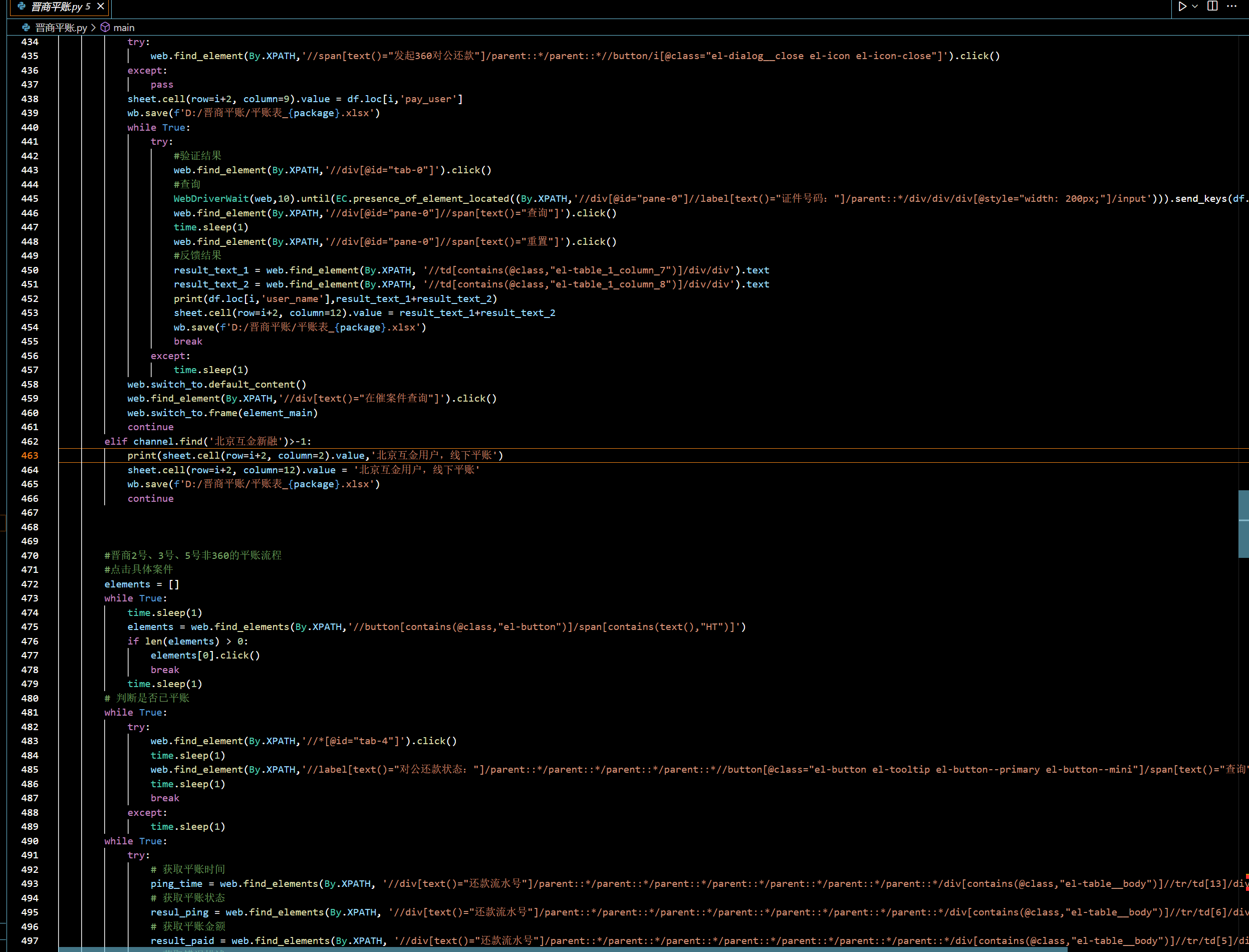Click the if len(elements) > 0: line
The height and width of the screenshot is (952, 1249).
[x=188, y=641]
